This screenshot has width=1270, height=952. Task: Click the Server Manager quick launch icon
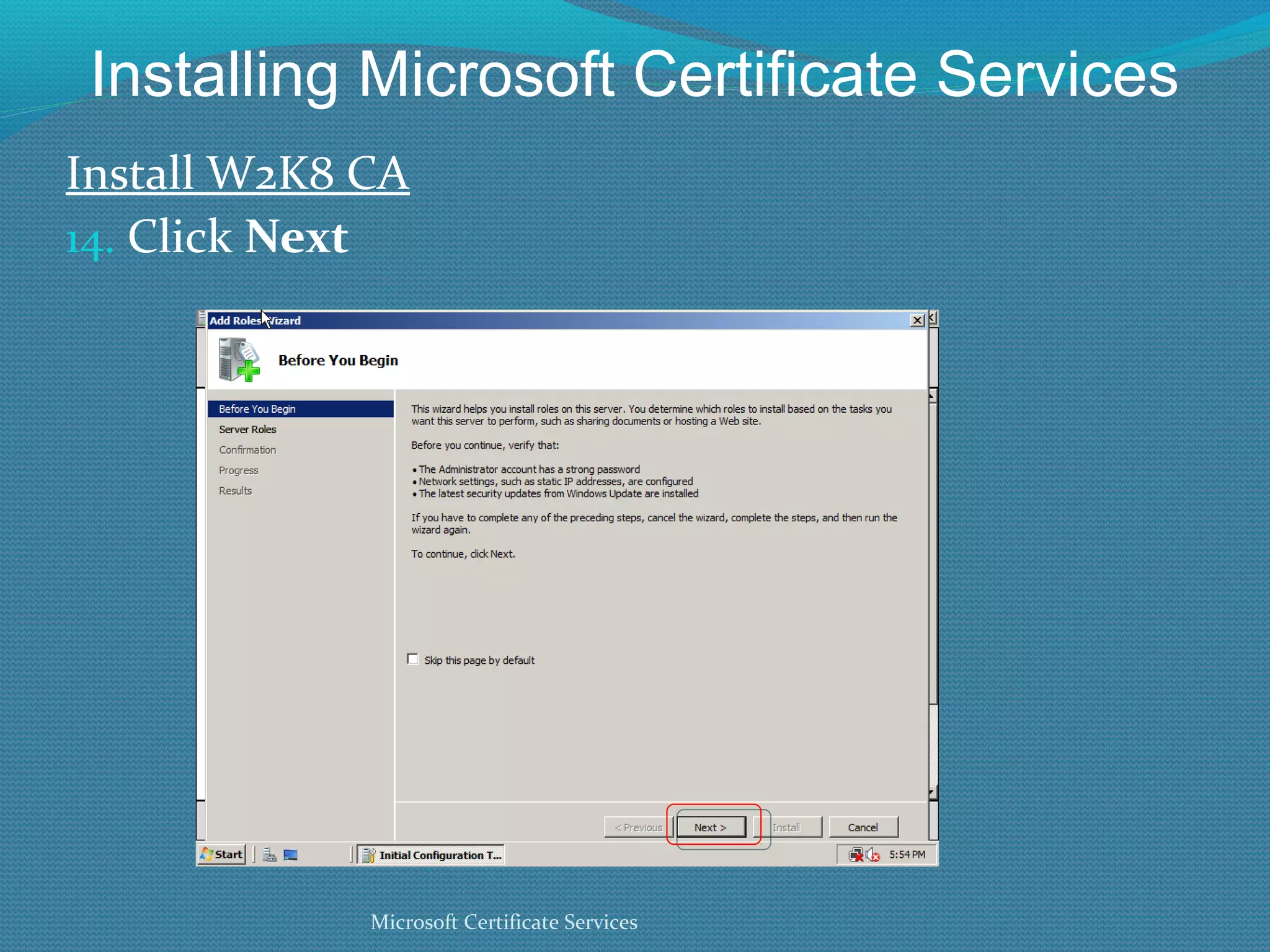click(x=269, y=855)
